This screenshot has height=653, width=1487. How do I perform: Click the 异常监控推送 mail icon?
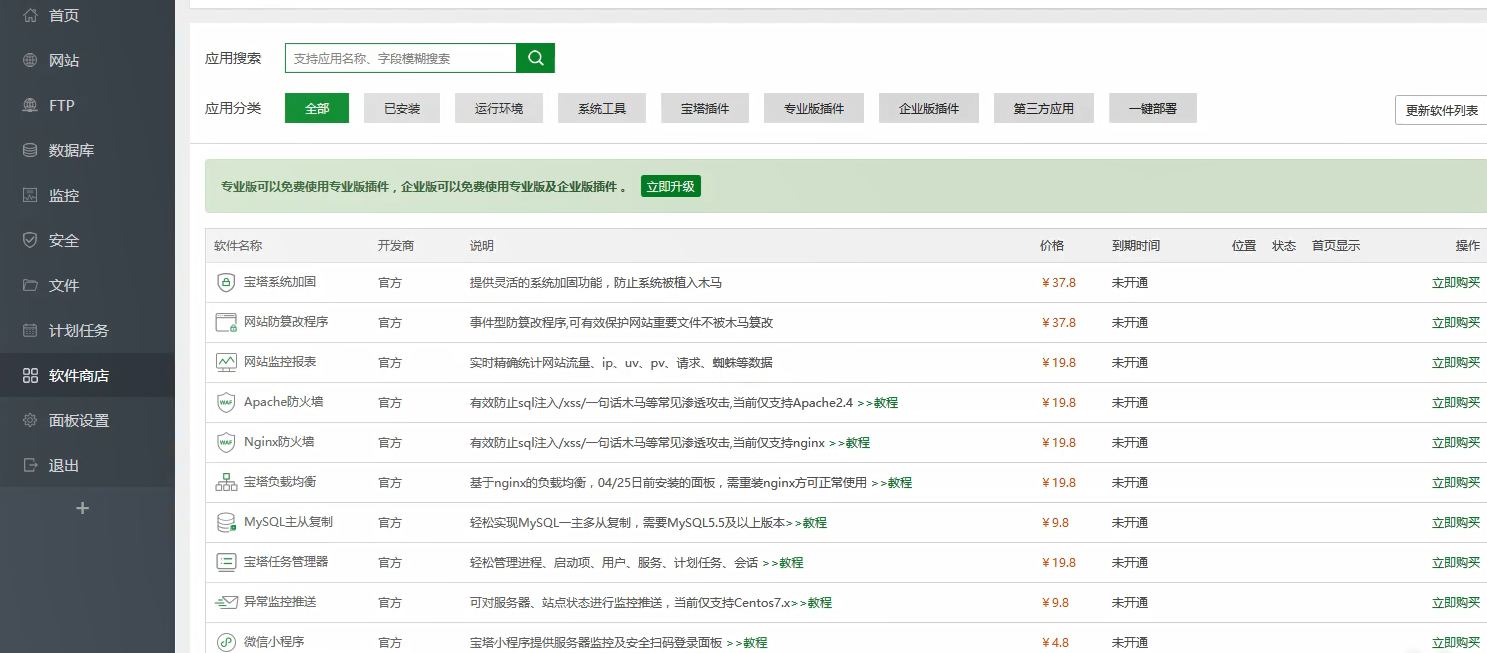[226, 602]
